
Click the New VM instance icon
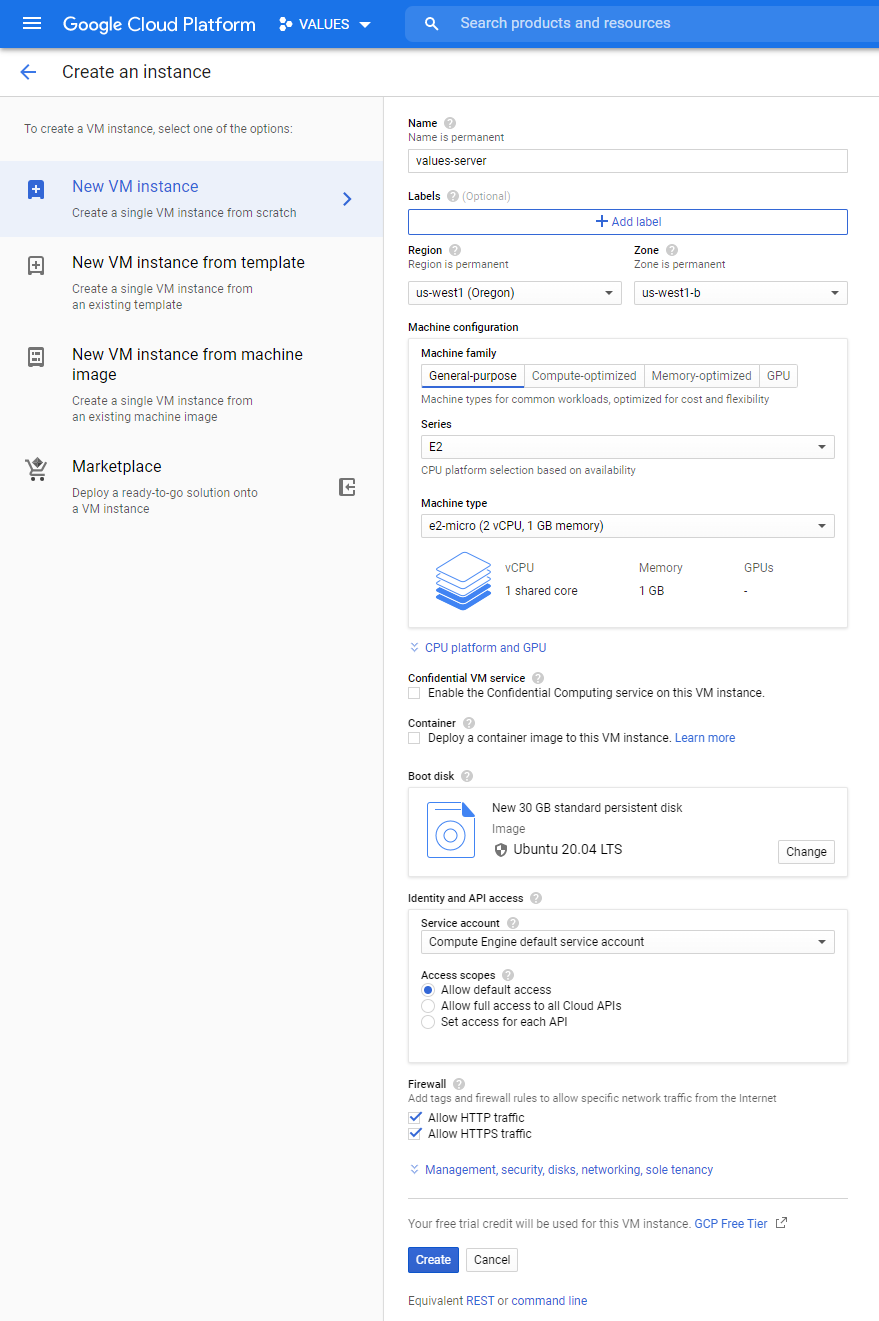pyautogui.click(x=36, y=190)
